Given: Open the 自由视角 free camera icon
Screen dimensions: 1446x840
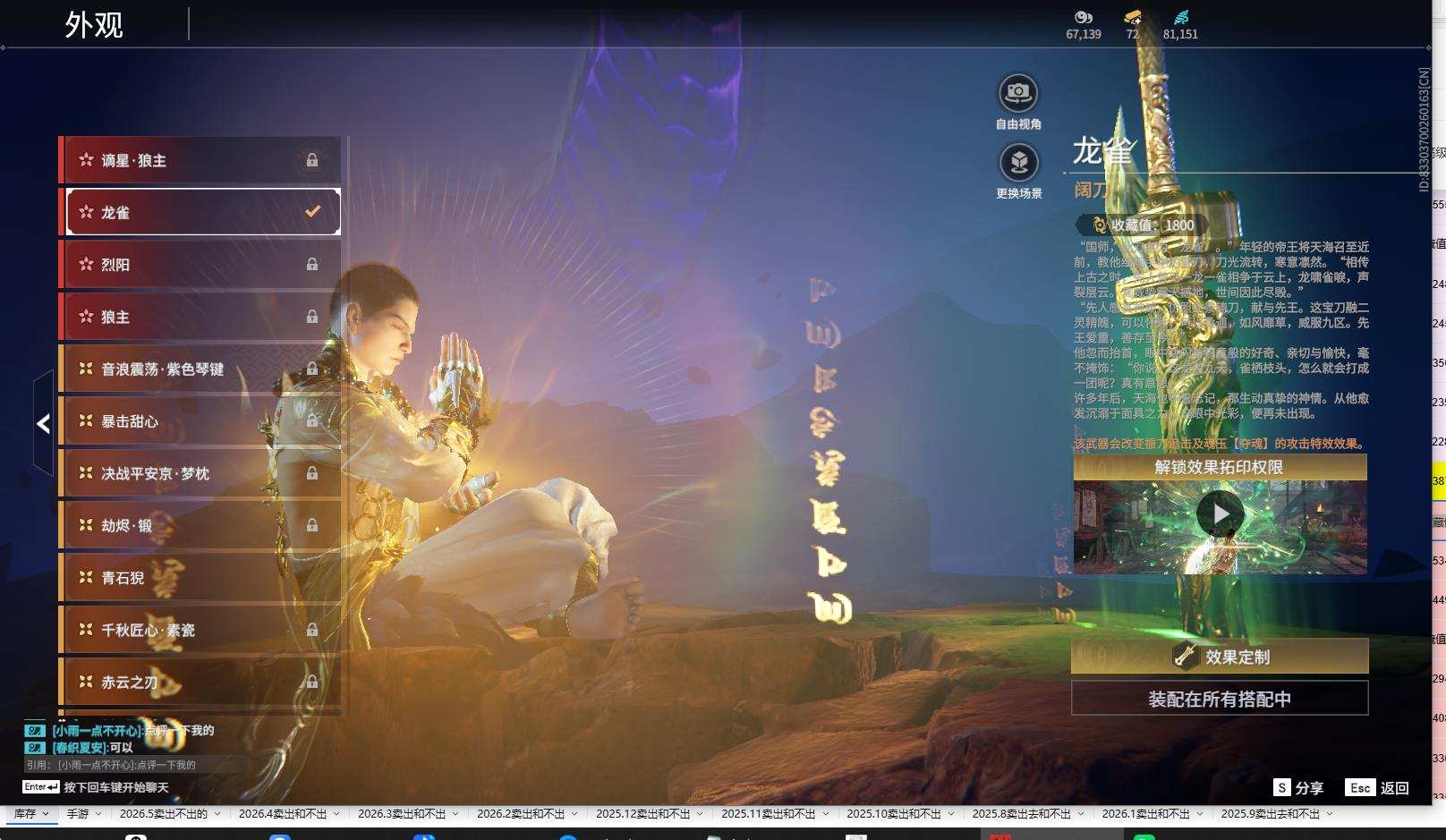Looking at the screenshot, I should pos(1018,92).
